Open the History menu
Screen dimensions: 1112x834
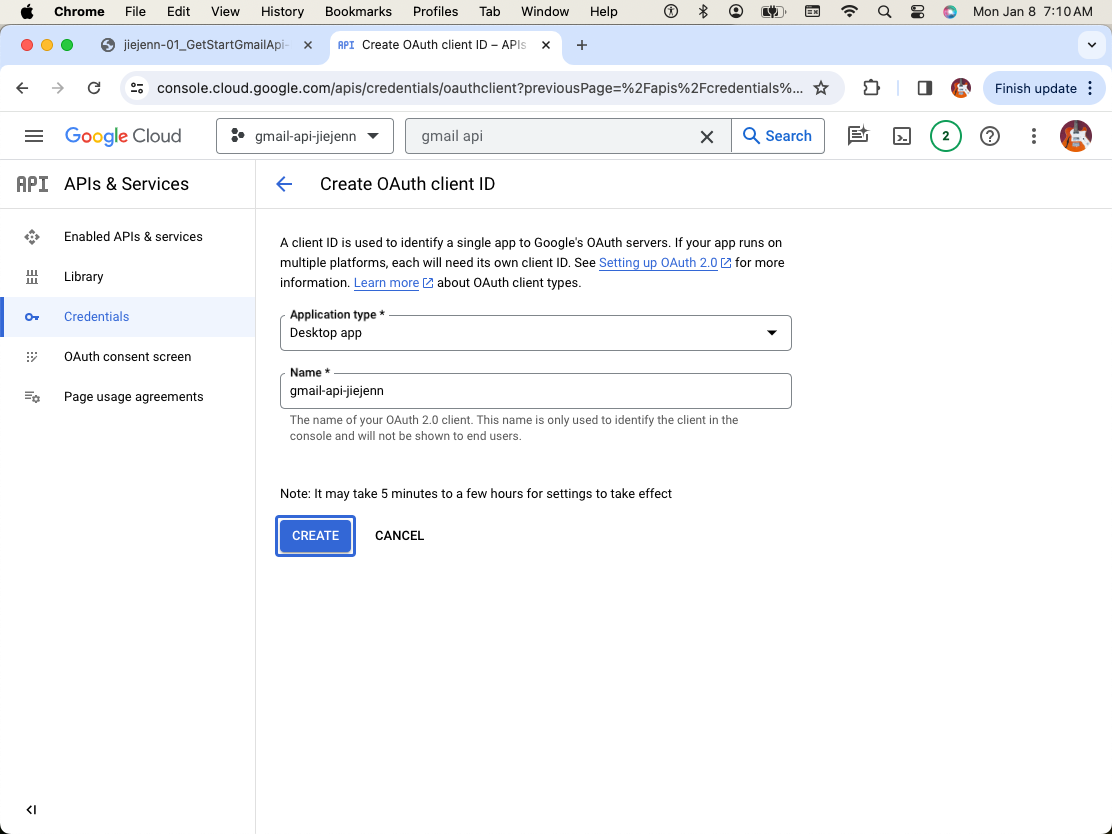coord(282,11)
